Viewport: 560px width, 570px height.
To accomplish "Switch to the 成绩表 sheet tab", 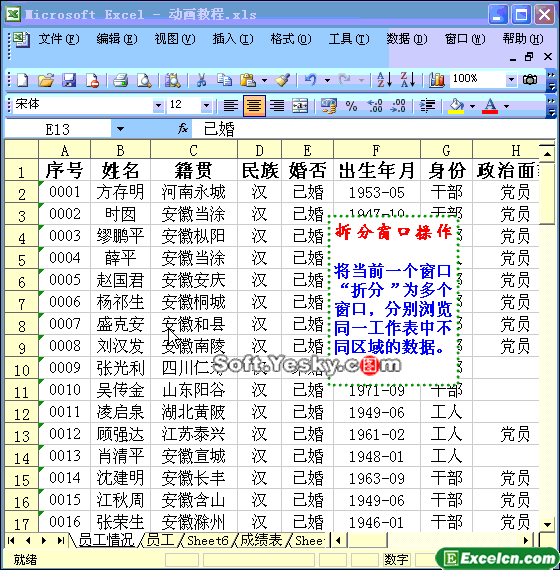I will 261,540.
